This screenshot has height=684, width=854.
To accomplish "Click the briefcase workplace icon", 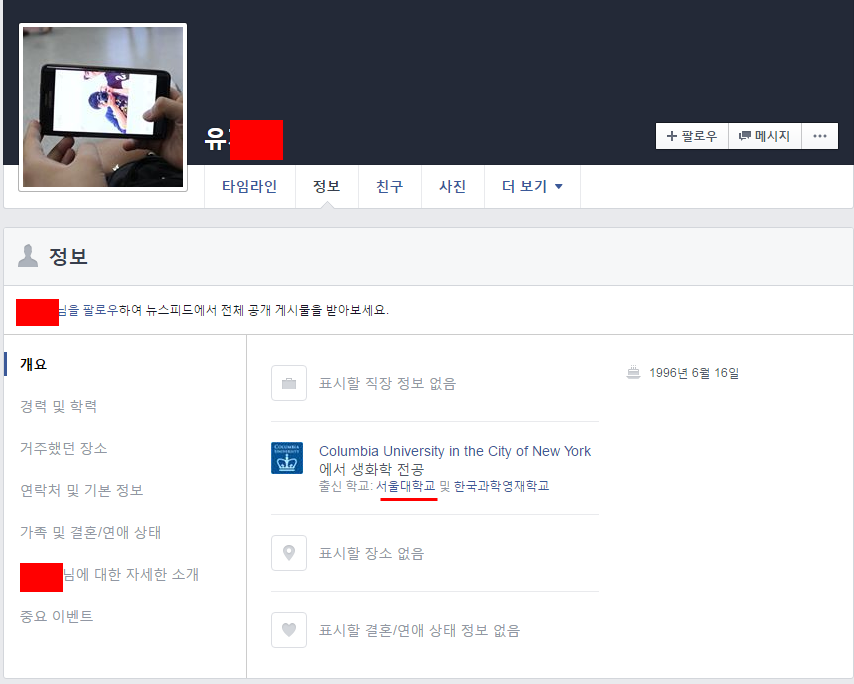I will click(x=288, y=383).
